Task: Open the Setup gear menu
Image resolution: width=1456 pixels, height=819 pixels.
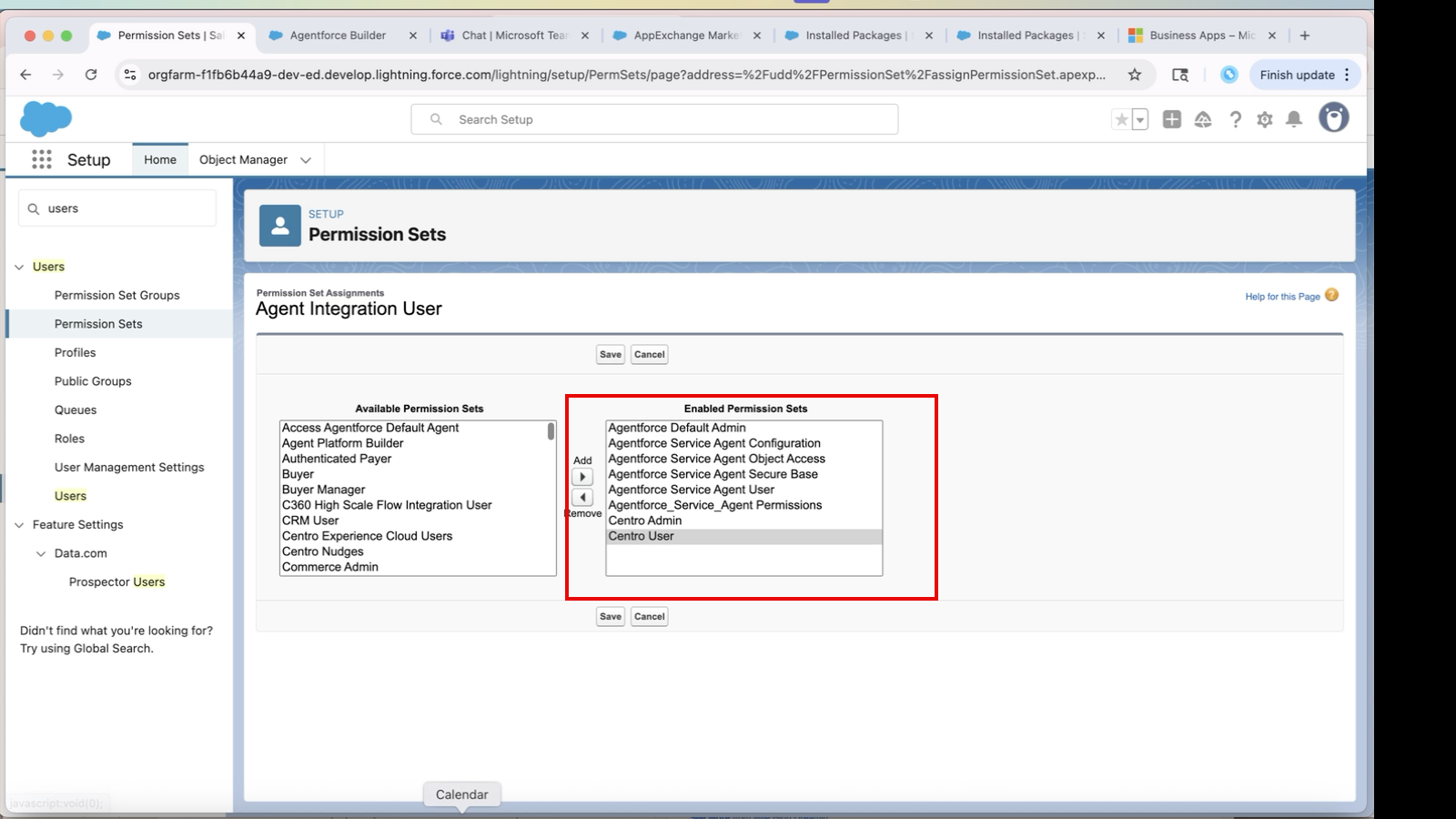Action: coord(1265,119)
